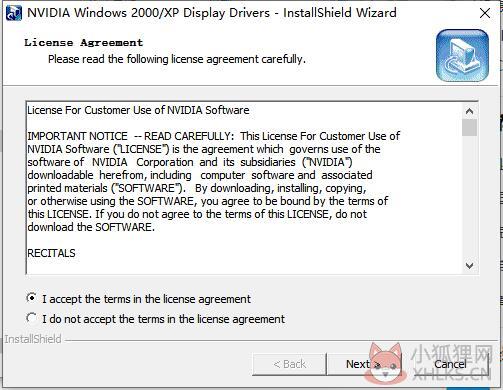Click the 'License Agreement' header label
This screenshot has width=503, height=390.
[83, 43]
